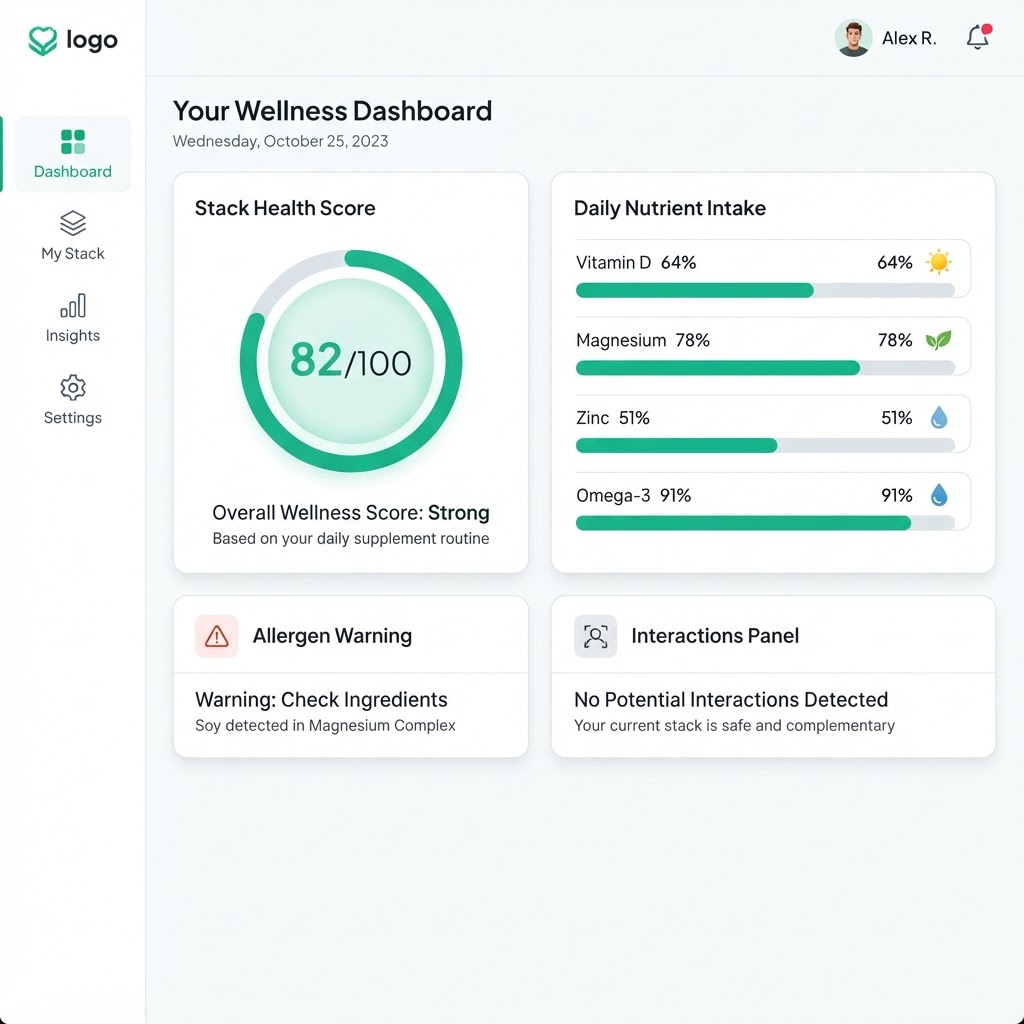The height and width of the screenshot is (1024, 1024).
Task: Click 'No Potential Interactions Detected' text
Action: pos(731,699)
